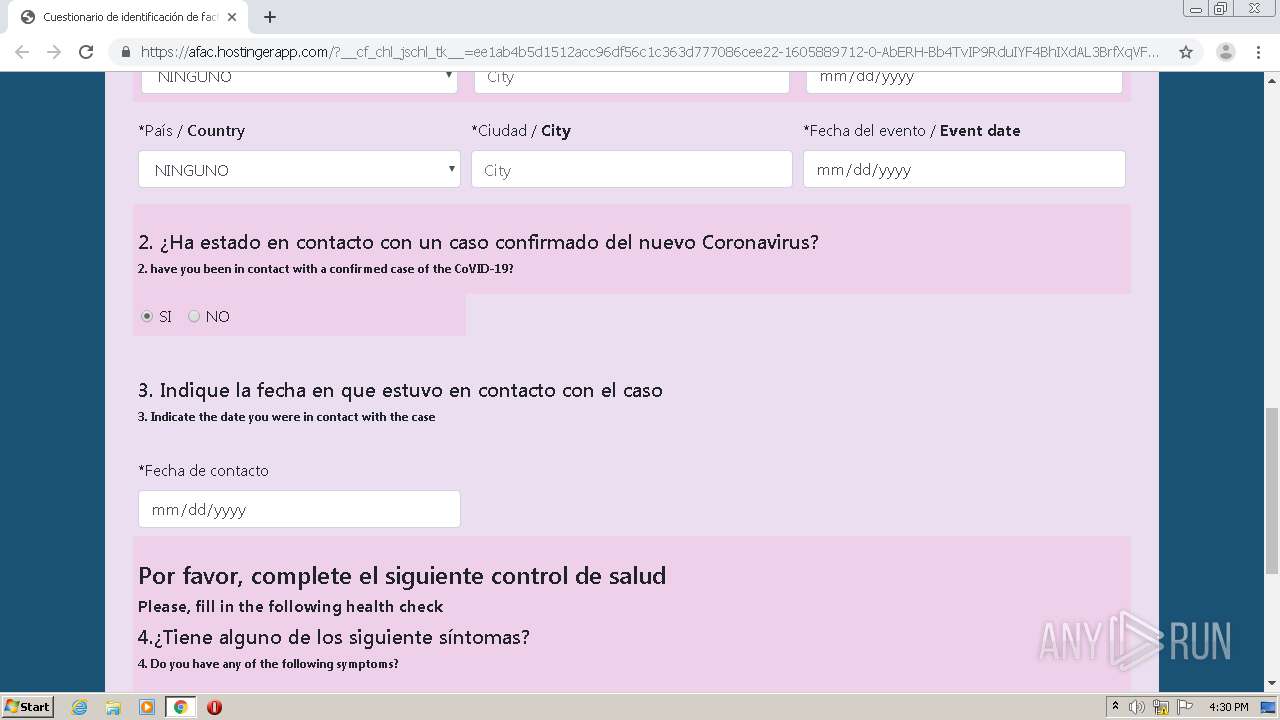The height and width of the screenshot is (720, 1280).
Task: Open Internet Explorer from taskbar
Action: (x=80, y=707)
